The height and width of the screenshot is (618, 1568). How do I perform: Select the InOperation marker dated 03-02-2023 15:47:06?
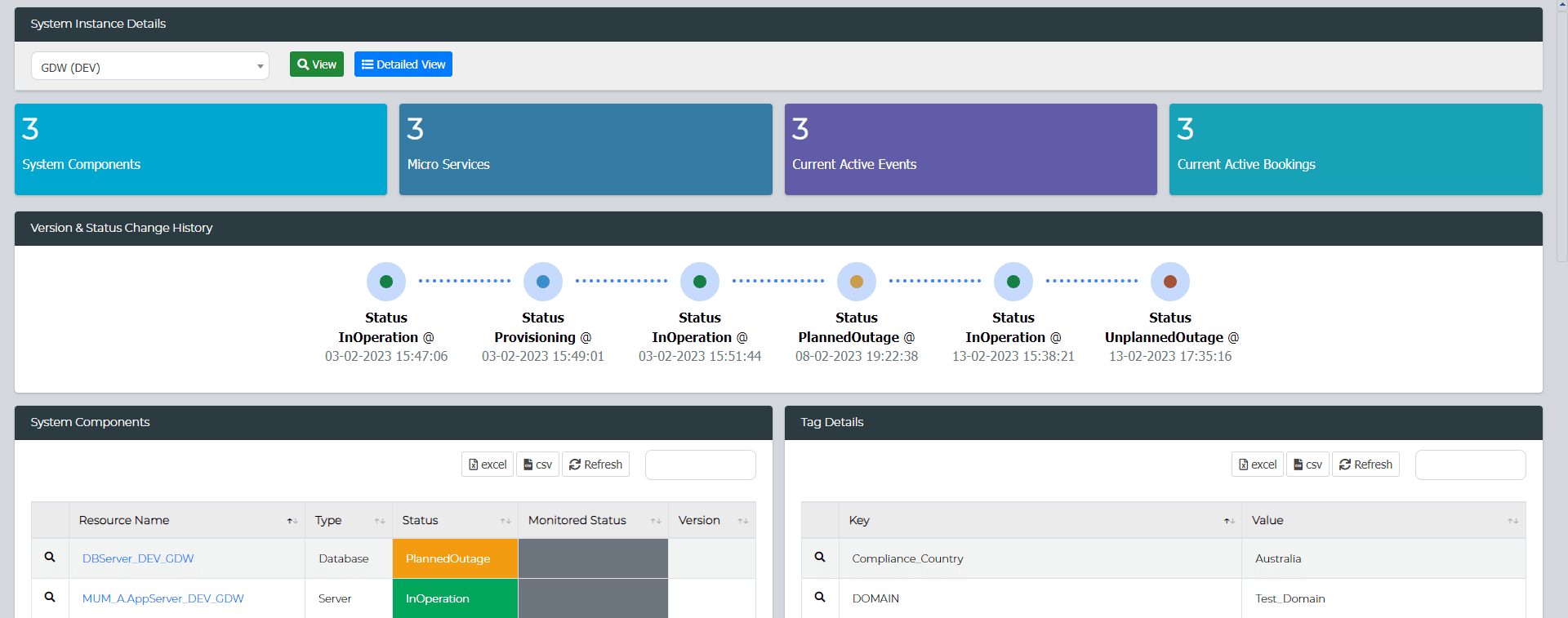pyautogui.click(x=386, y=282)
